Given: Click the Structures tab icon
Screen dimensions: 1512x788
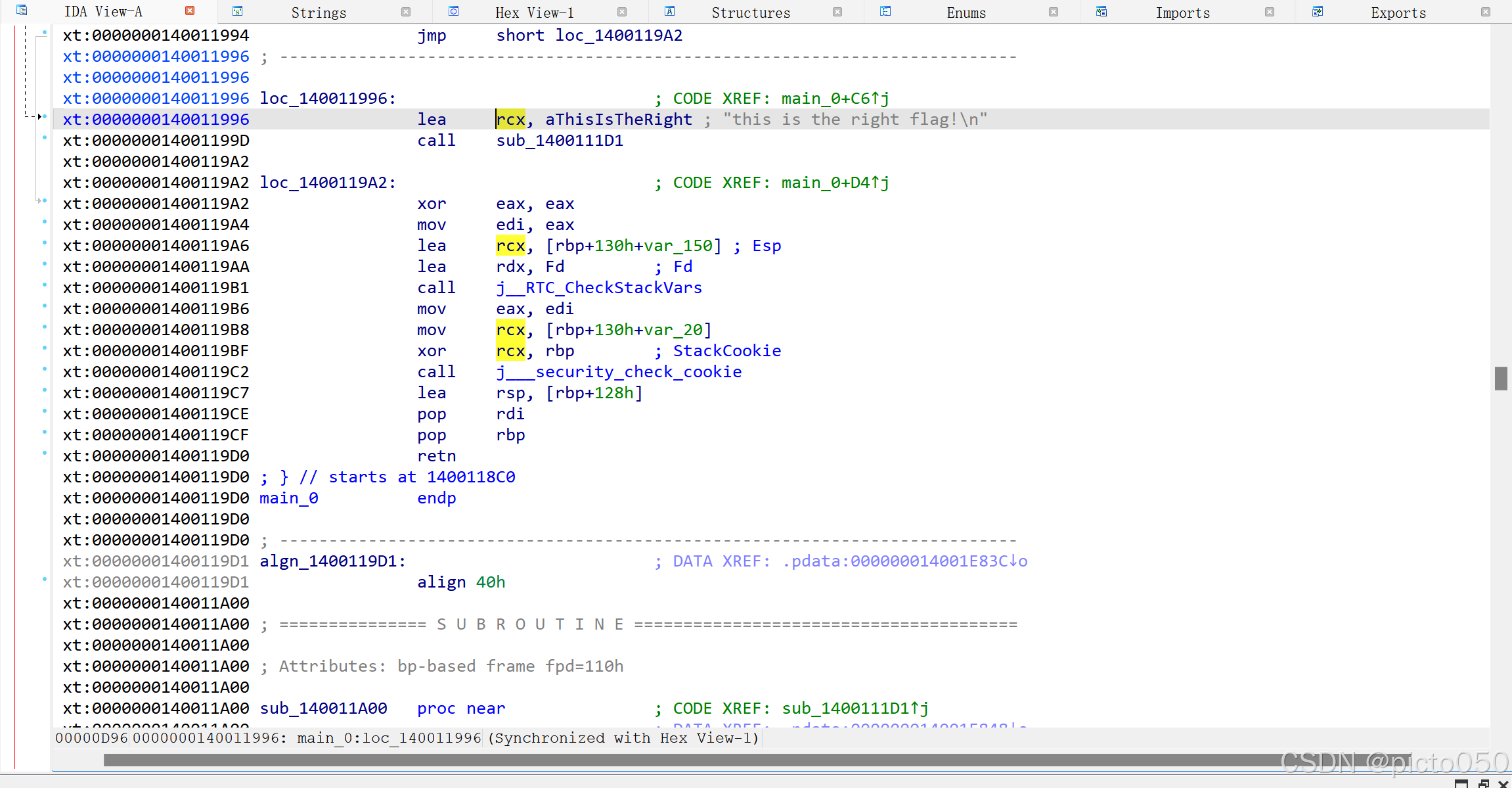Looking at the screenshot, I should 670,11.
